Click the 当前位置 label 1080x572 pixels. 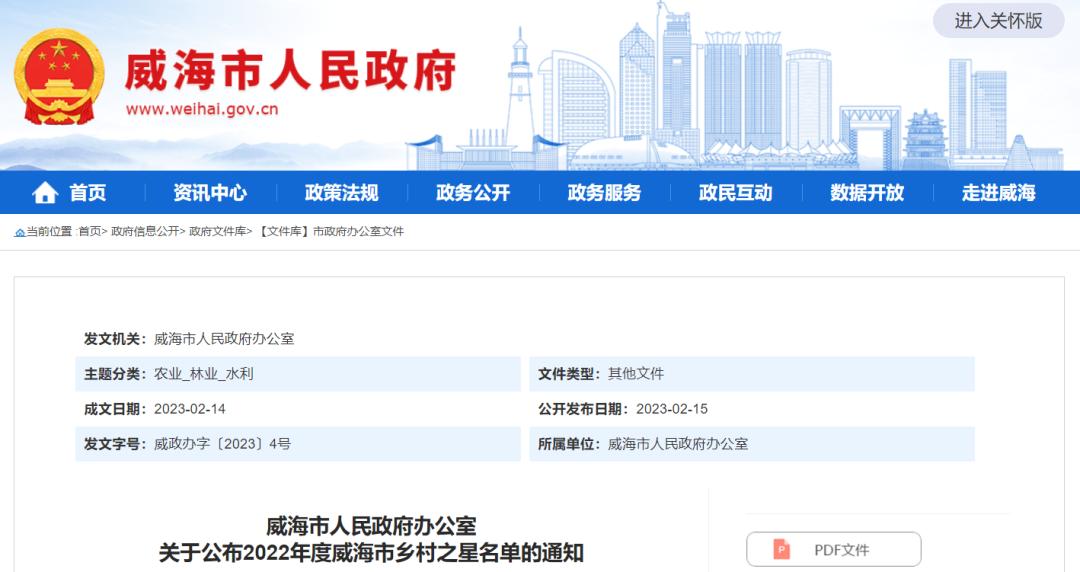click(x=50, y=232)
